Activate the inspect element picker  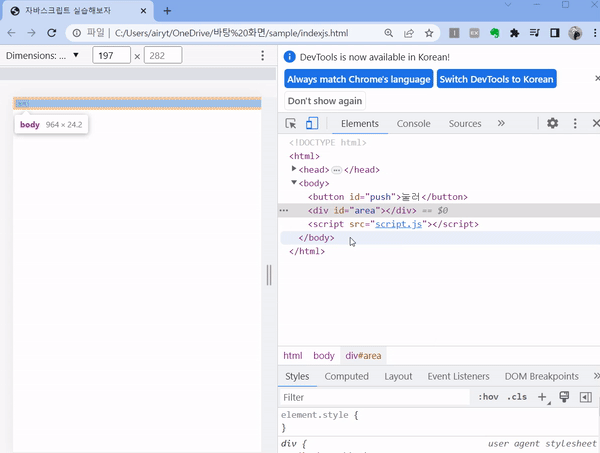tap(291, 123)
